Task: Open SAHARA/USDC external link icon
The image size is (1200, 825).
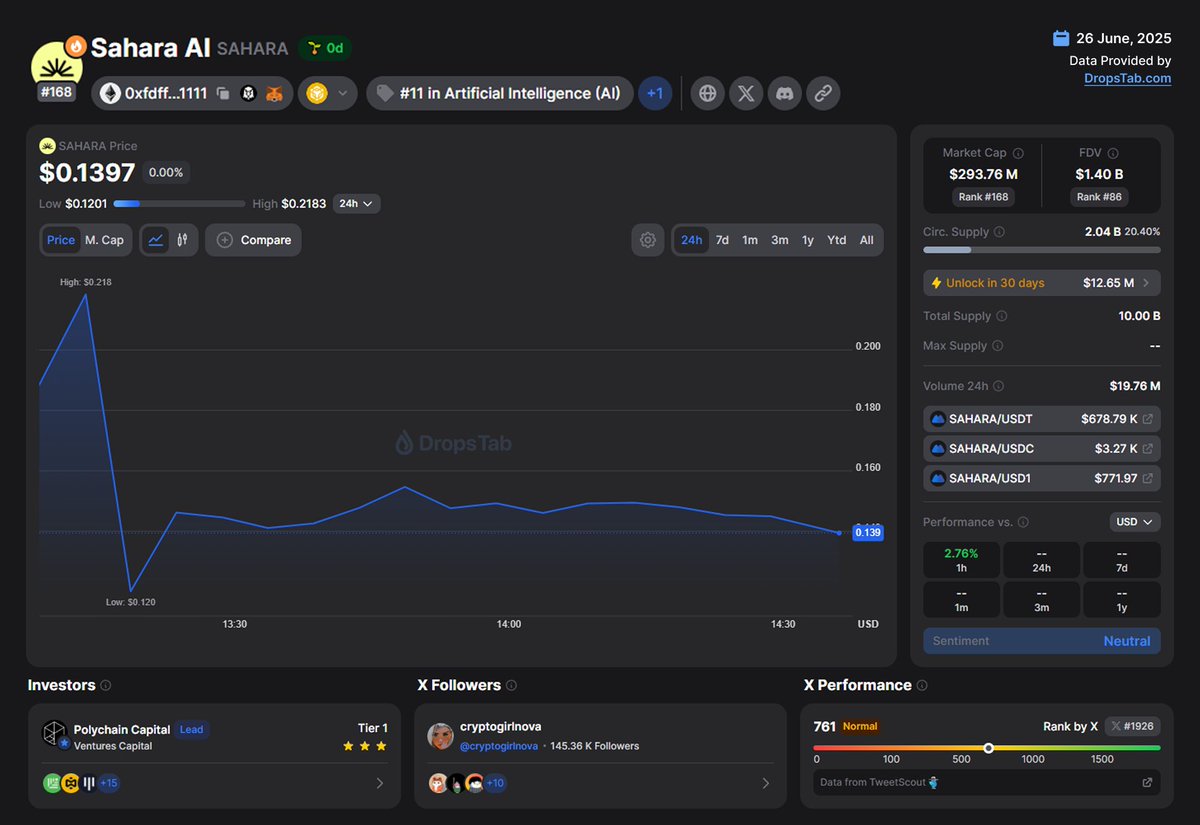Action: [x=1148, y=449]
